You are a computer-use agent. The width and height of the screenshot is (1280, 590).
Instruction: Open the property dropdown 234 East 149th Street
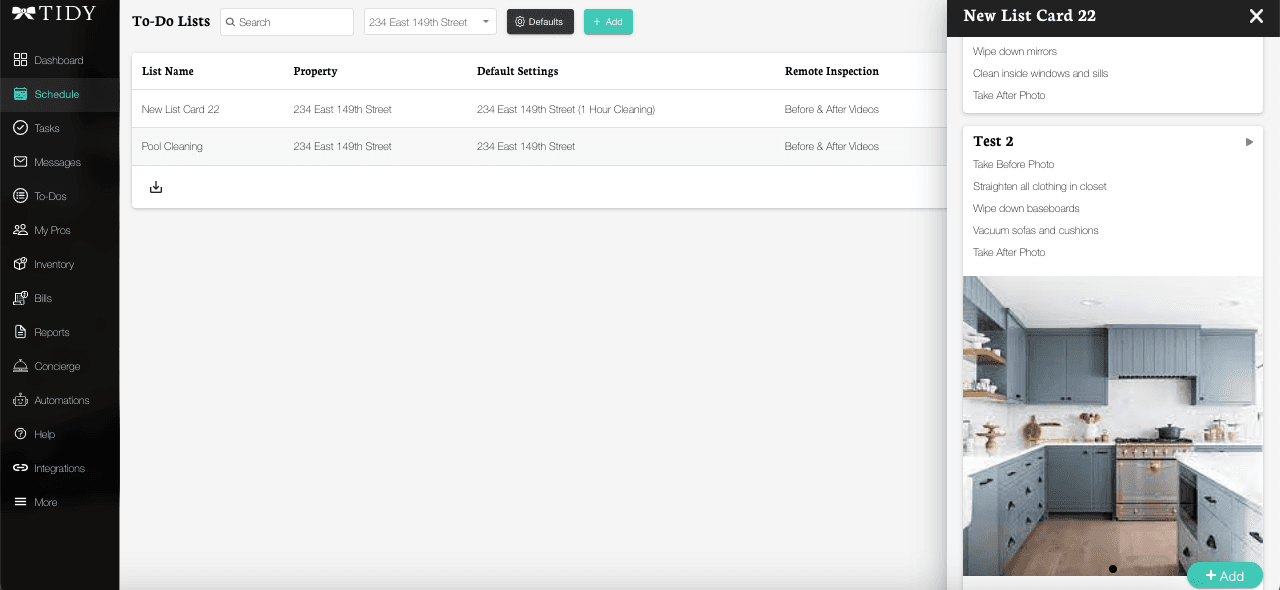click(430, 22)
